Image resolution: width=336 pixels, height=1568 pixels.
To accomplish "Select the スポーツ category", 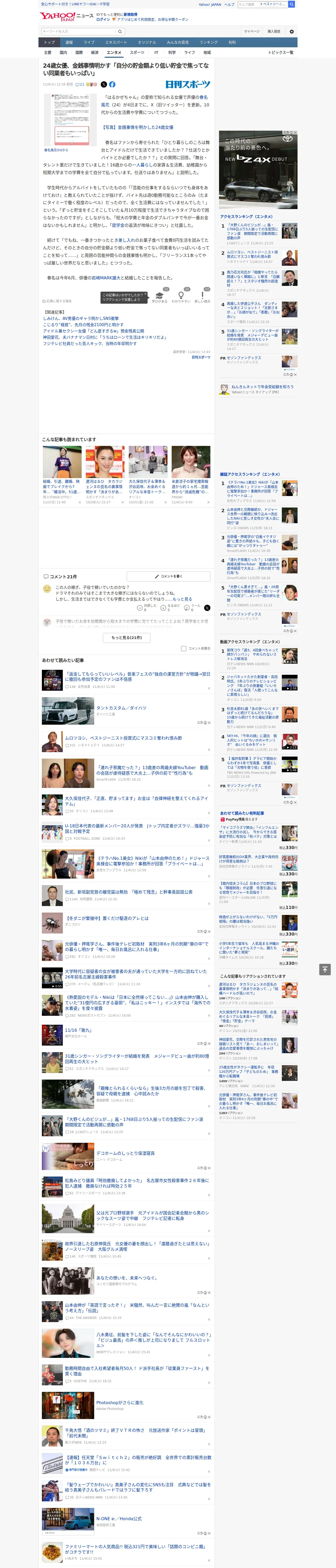I will click(x=137, y=52).
